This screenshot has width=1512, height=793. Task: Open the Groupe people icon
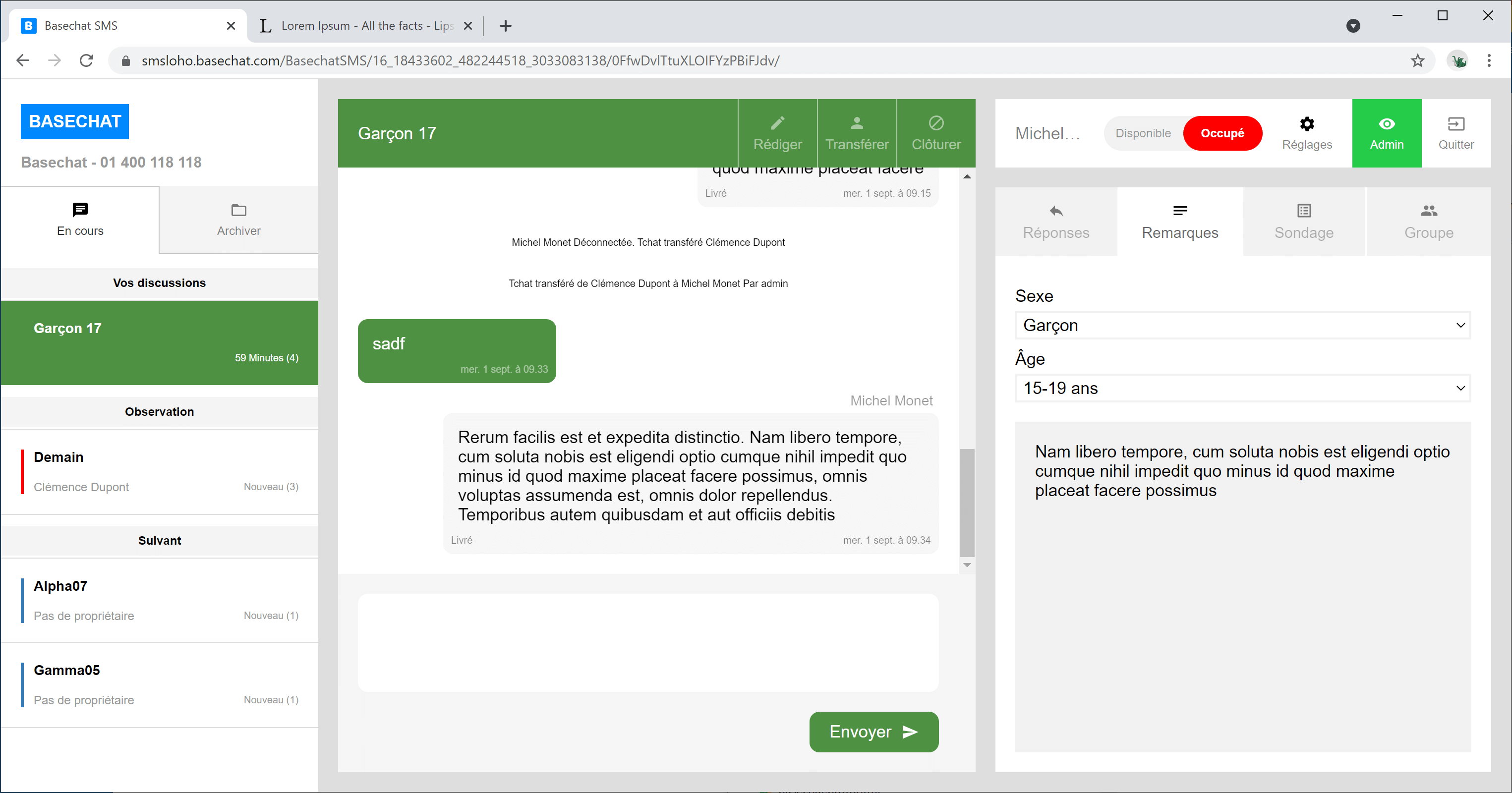point(1429,211)
